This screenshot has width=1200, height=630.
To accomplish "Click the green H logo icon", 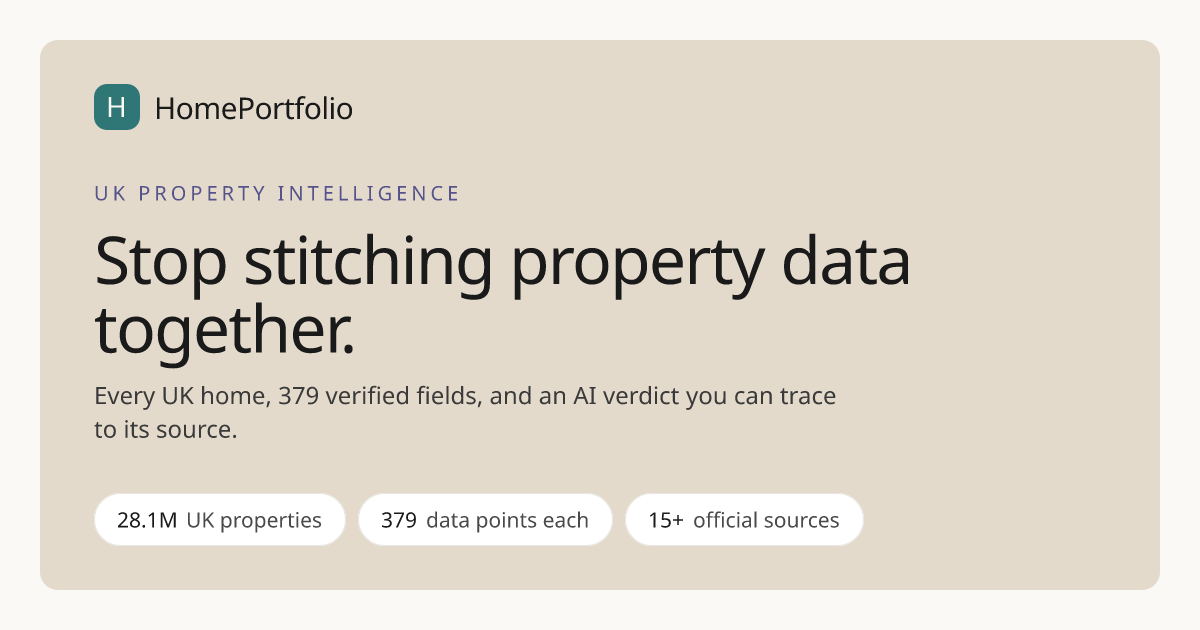I will click(x=117, y=107).
